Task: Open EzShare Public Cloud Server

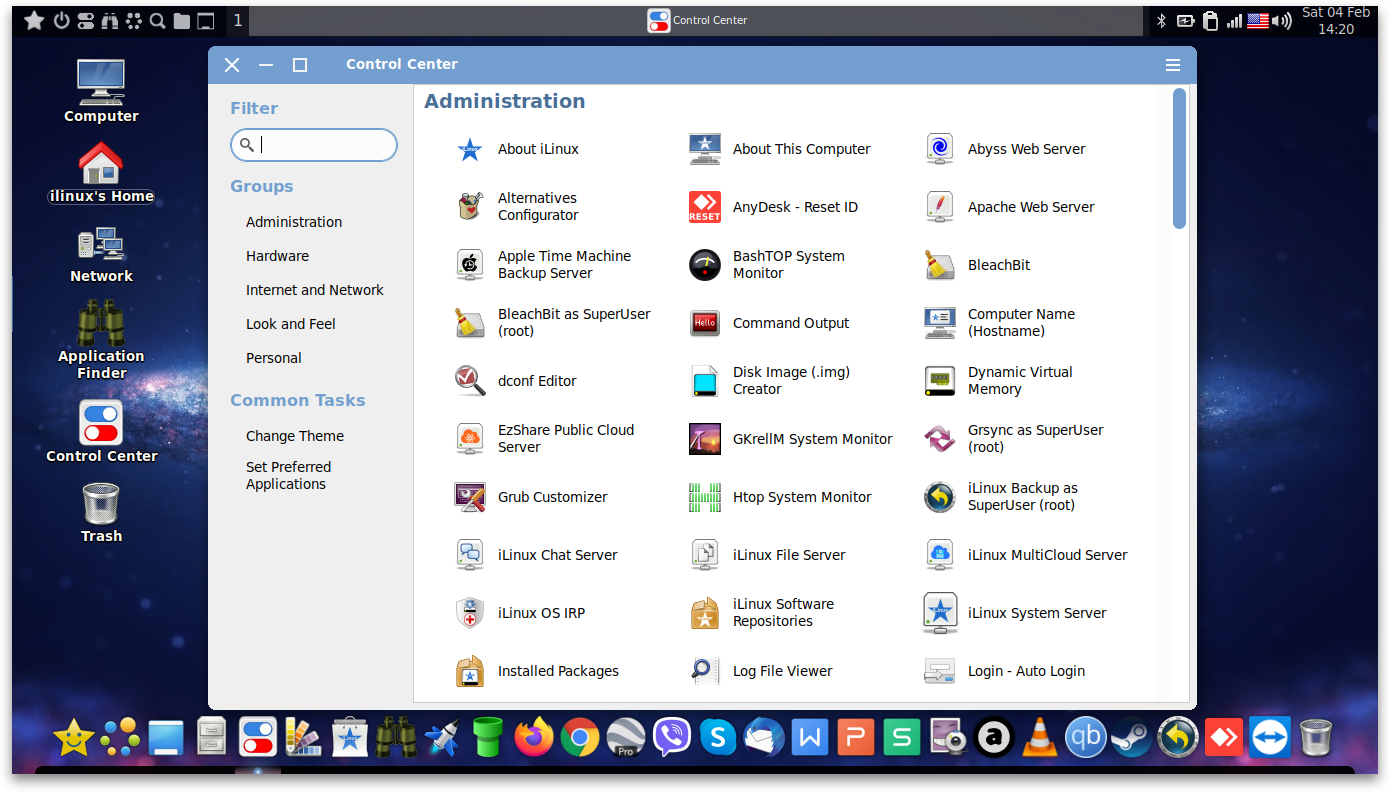Action: pos(544,439)
